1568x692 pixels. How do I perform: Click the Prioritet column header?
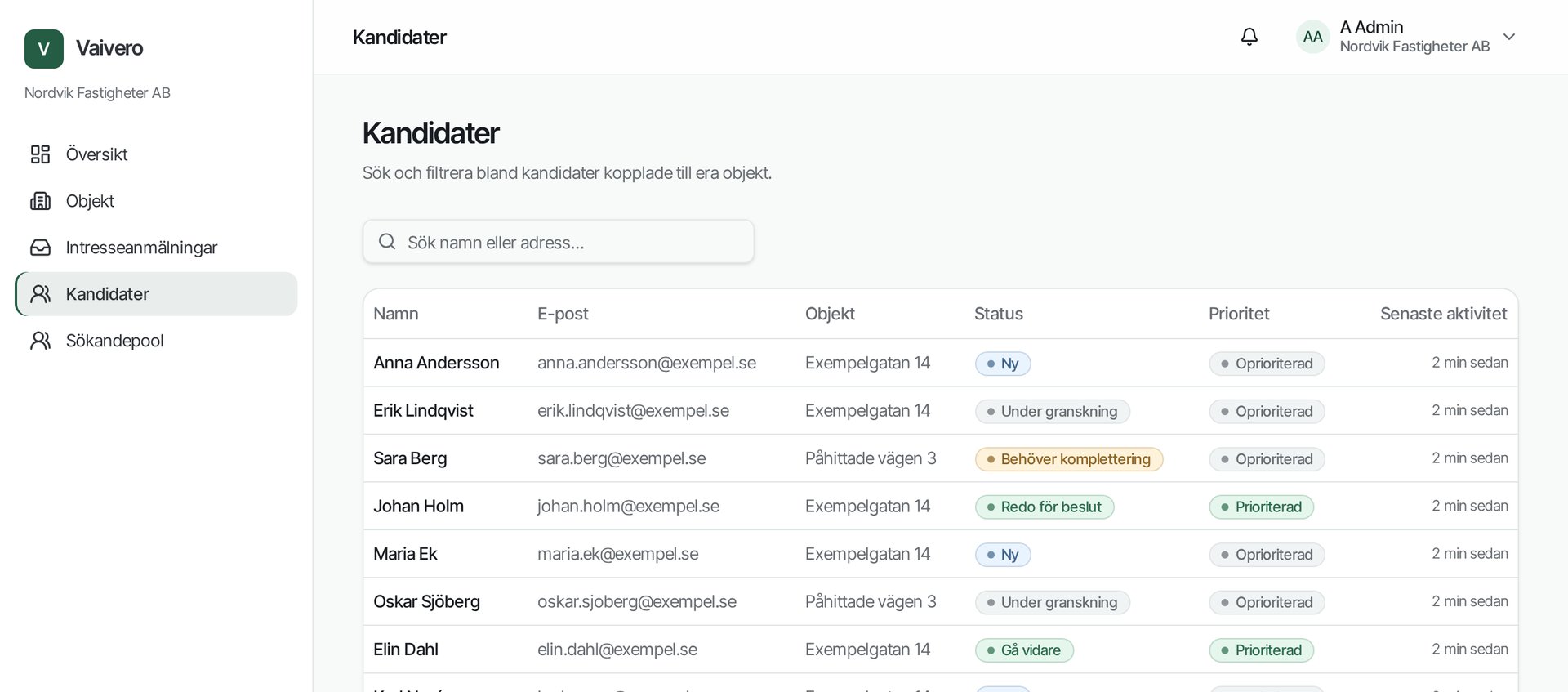click(1239, 314)
